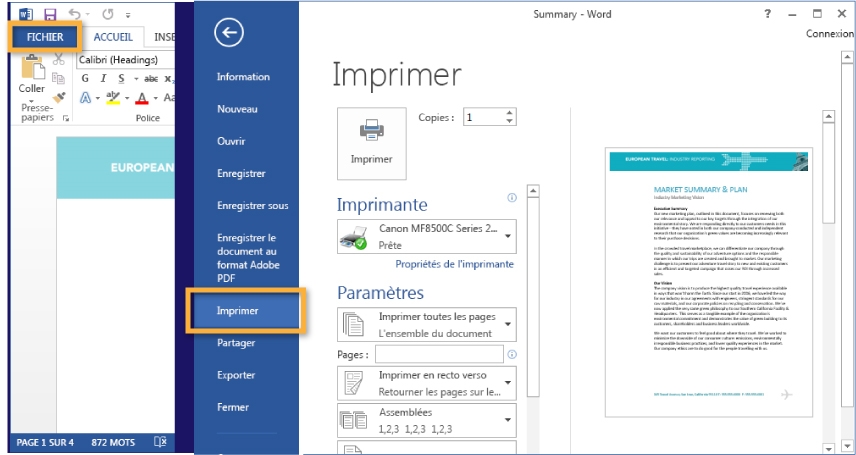Open the Imprimer toutes les pages dropdown

(427, 324)
